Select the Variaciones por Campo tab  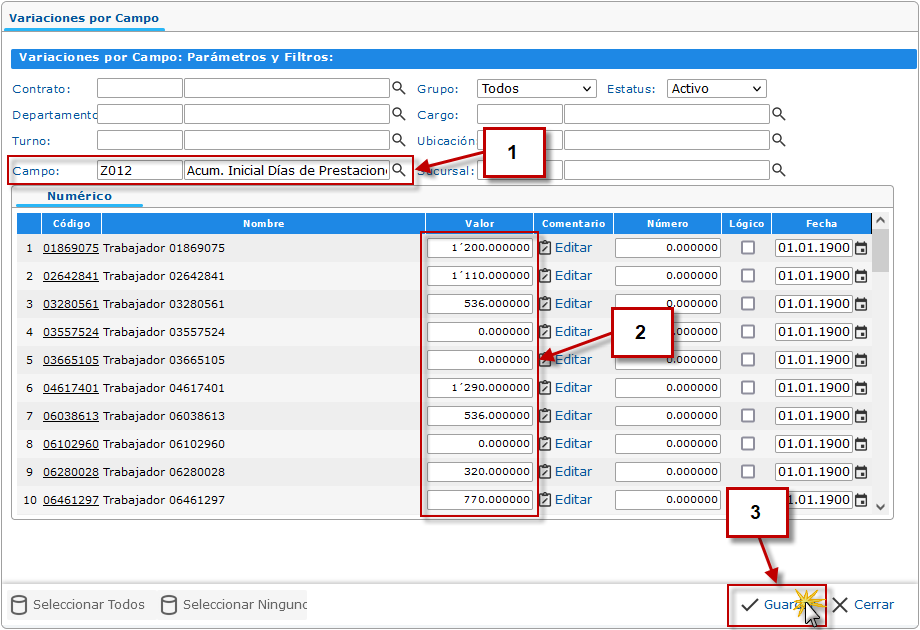tap(83, 18)
